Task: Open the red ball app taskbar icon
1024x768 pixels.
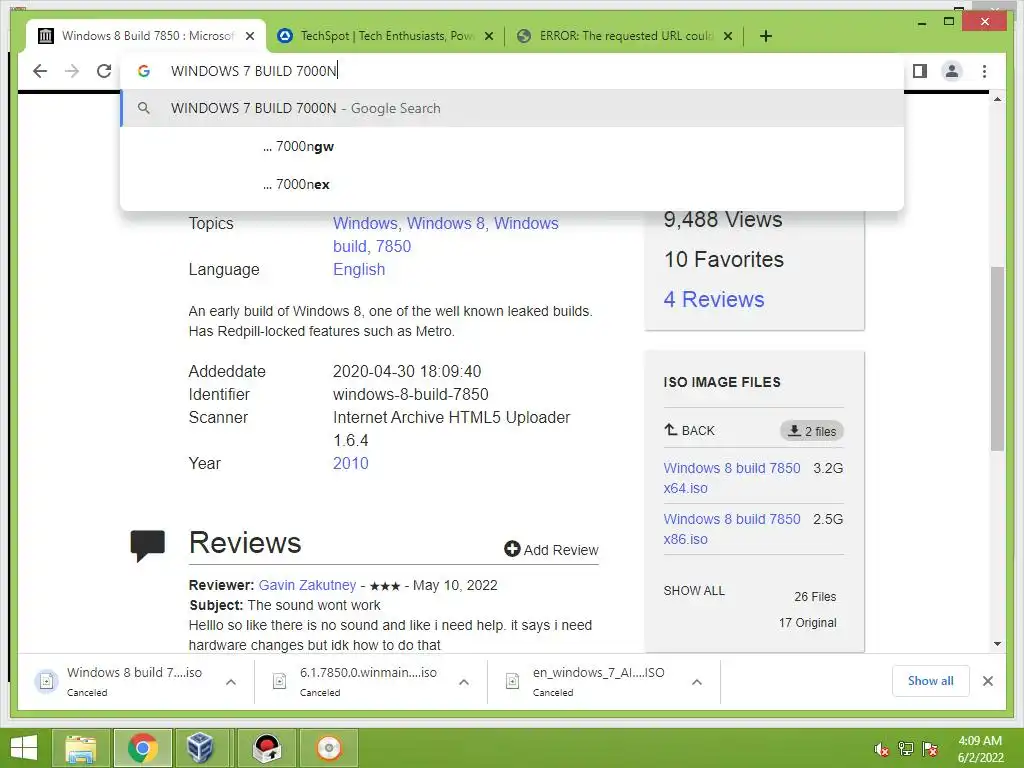Action: (266, 748)
